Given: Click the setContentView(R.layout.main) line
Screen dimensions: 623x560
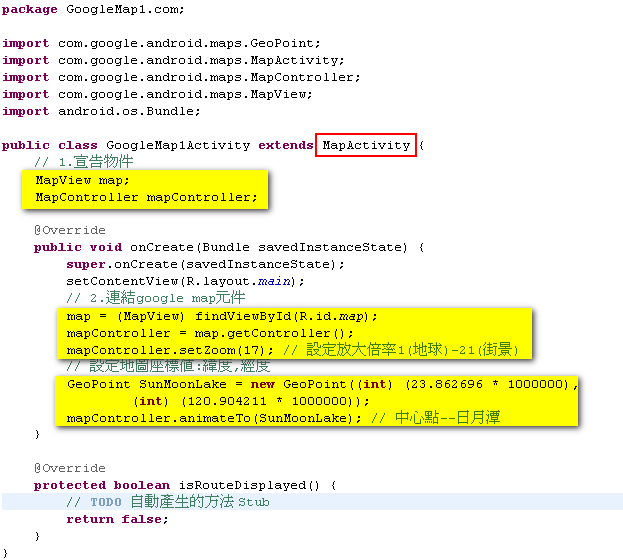Looking at the screenshot, I should click(185, 281).
